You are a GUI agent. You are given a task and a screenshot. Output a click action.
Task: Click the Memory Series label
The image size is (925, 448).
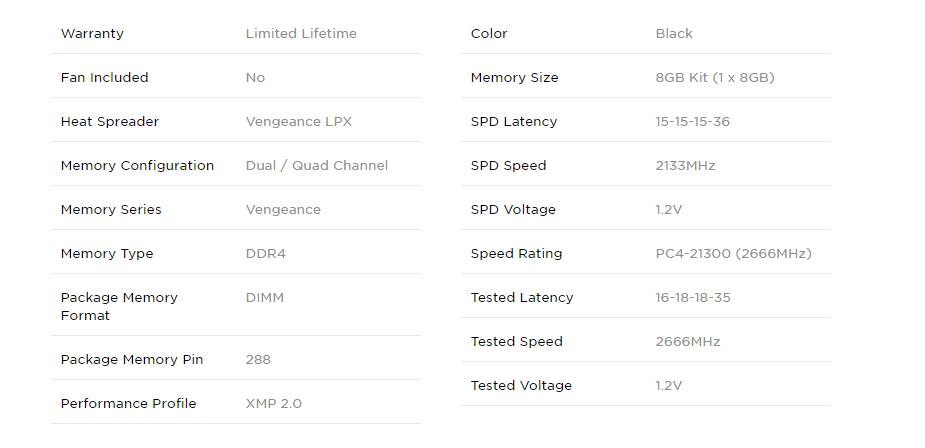(111, 210)
